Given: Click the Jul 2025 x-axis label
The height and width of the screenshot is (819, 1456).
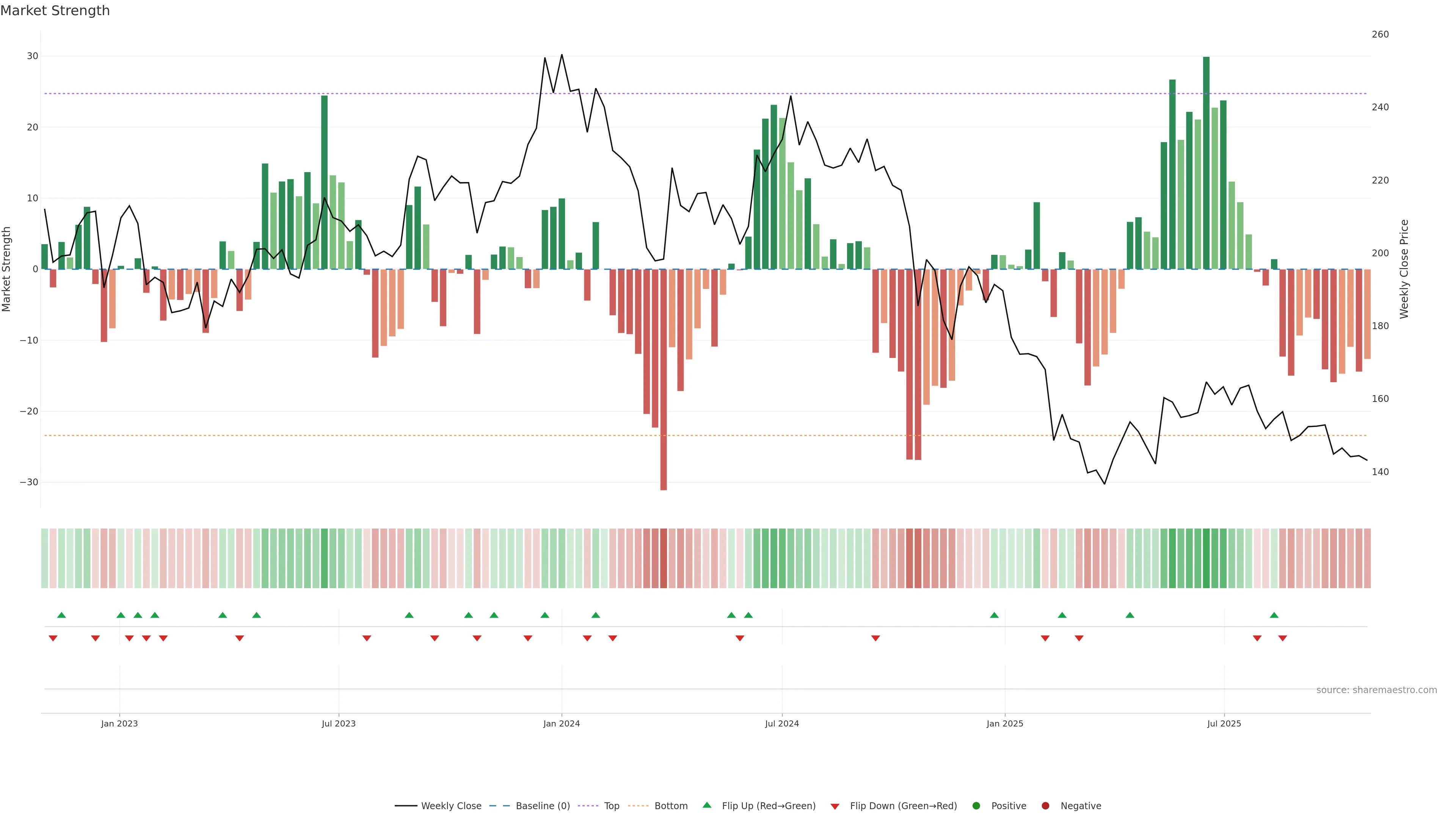Looking at the screenshot, I should click(x=1224, y=723).
